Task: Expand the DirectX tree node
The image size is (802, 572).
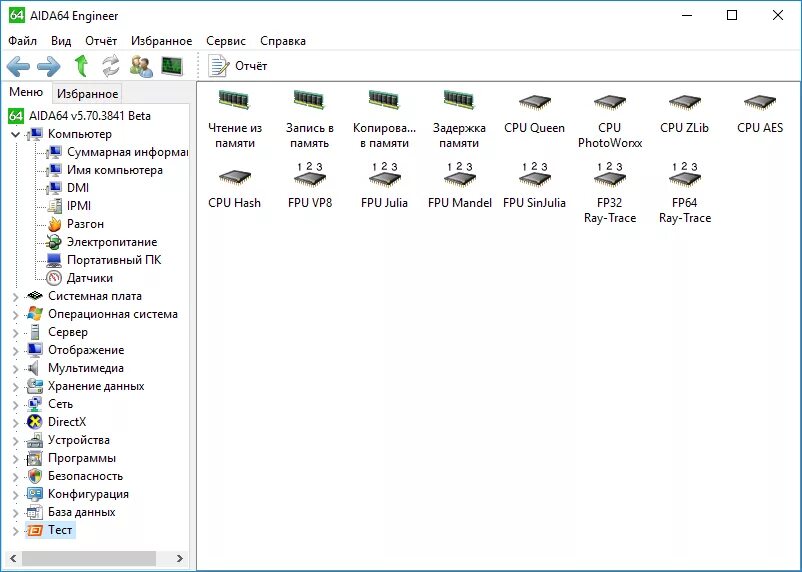Action: 15,423
